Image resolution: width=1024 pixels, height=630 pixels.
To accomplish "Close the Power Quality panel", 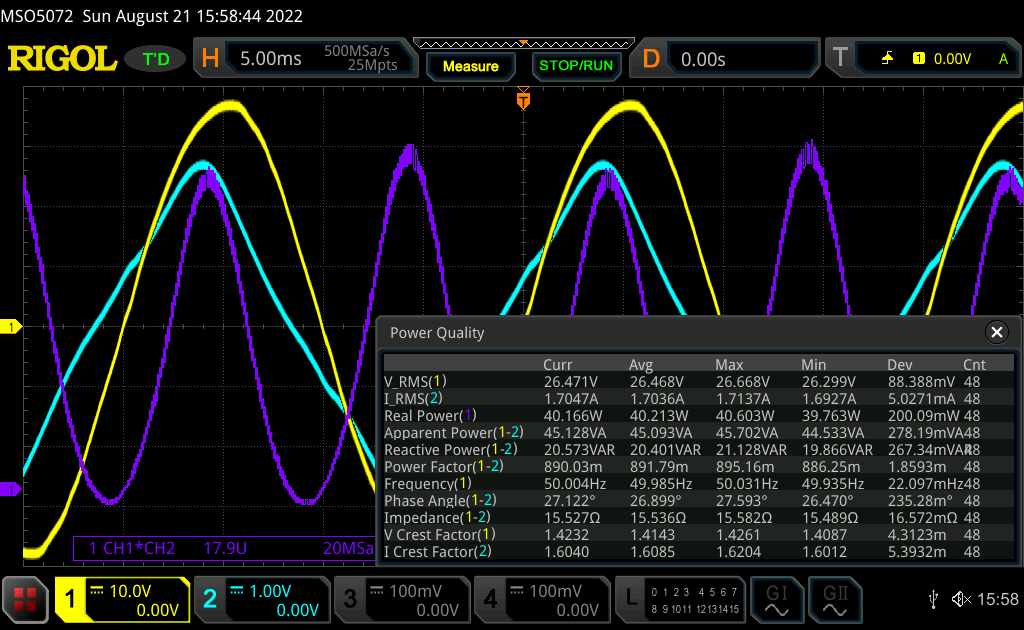I will pyautogui.click(x=996, y=333).
